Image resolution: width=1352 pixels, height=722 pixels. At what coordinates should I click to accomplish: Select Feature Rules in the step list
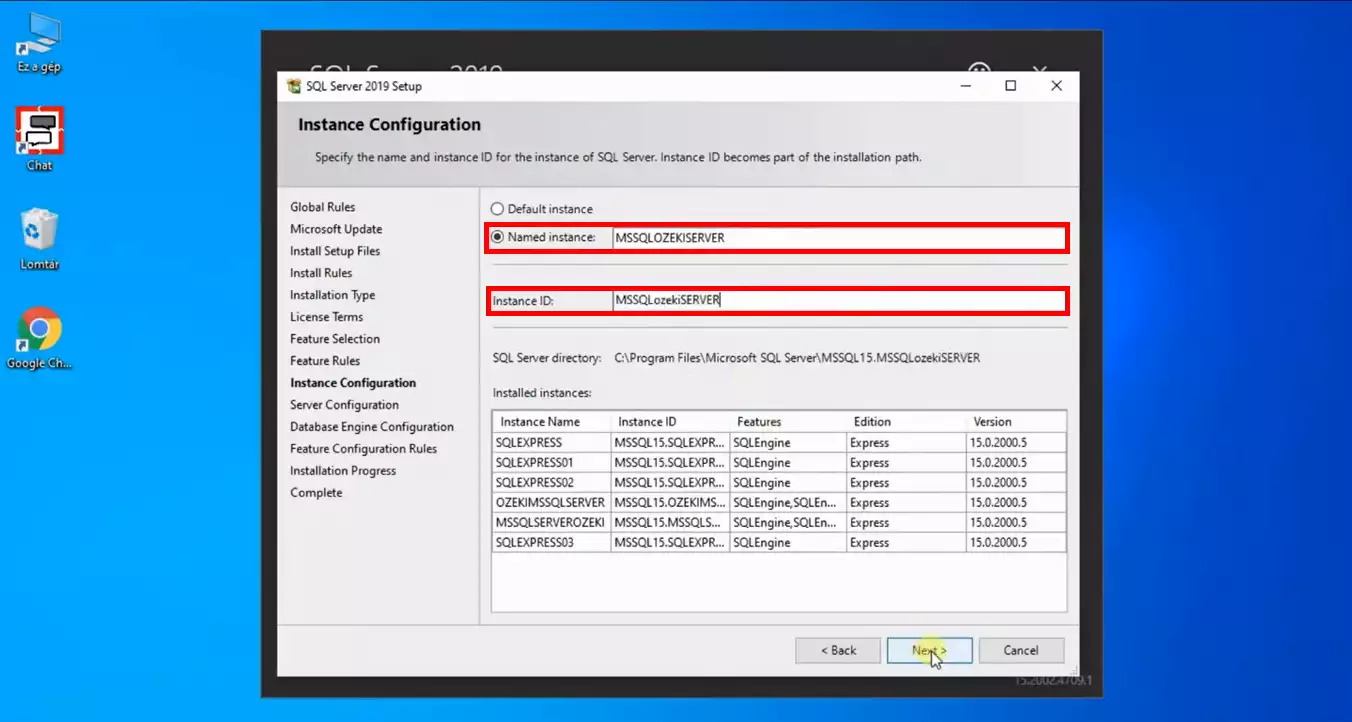[x=325, y=361]
